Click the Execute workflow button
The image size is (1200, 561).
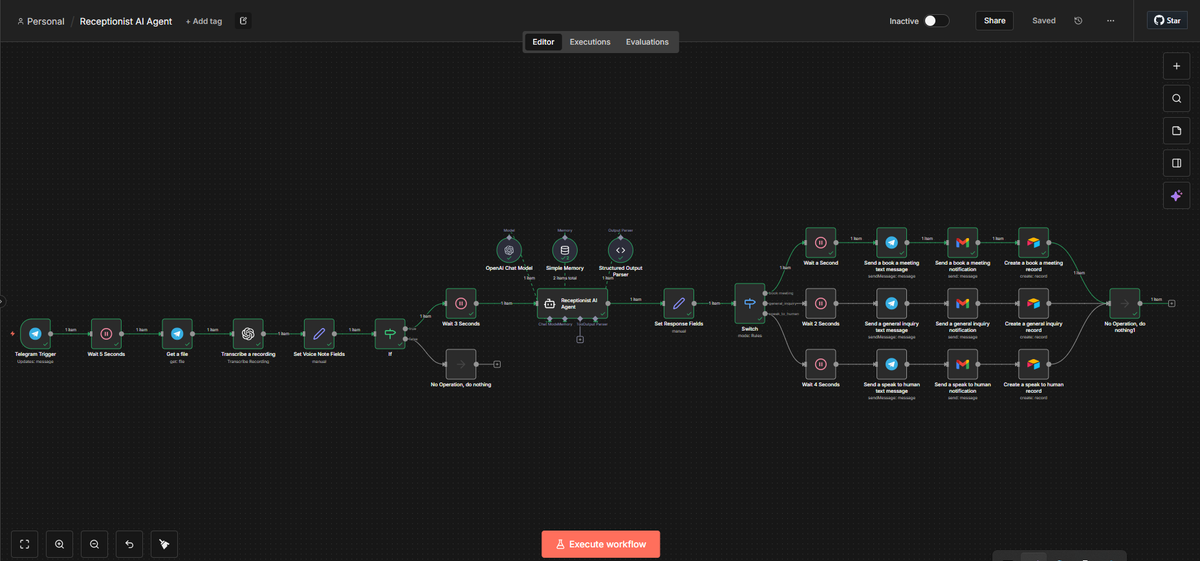(601, 544)
